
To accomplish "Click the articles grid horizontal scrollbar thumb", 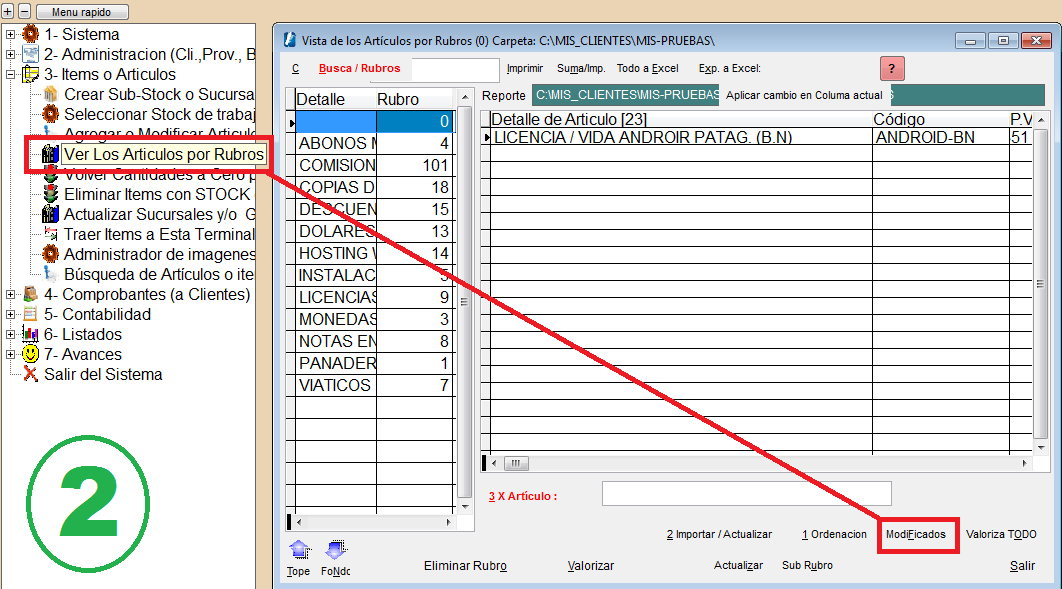I will click(516, 464).
